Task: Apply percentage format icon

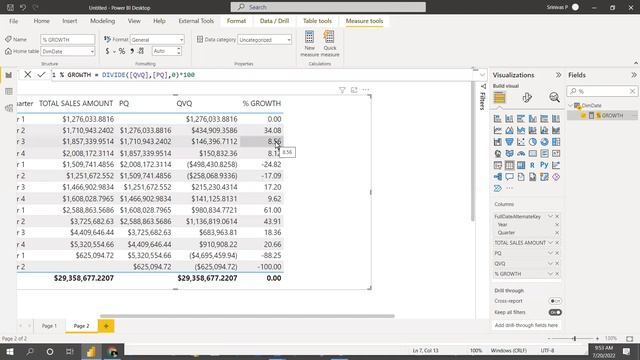Action: click(x=122, y=51)
